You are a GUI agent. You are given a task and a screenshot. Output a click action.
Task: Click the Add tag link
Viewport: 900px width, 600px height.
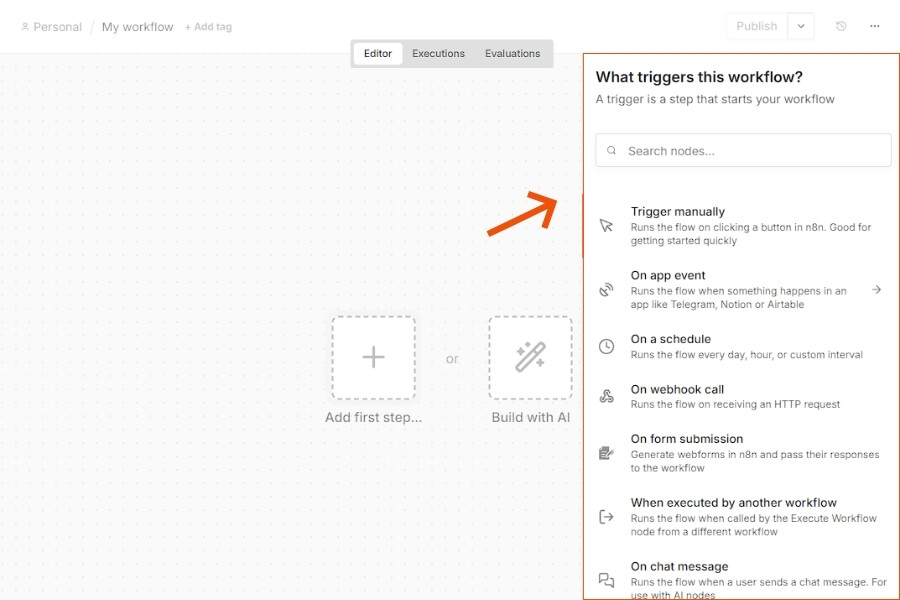(208, 27)
